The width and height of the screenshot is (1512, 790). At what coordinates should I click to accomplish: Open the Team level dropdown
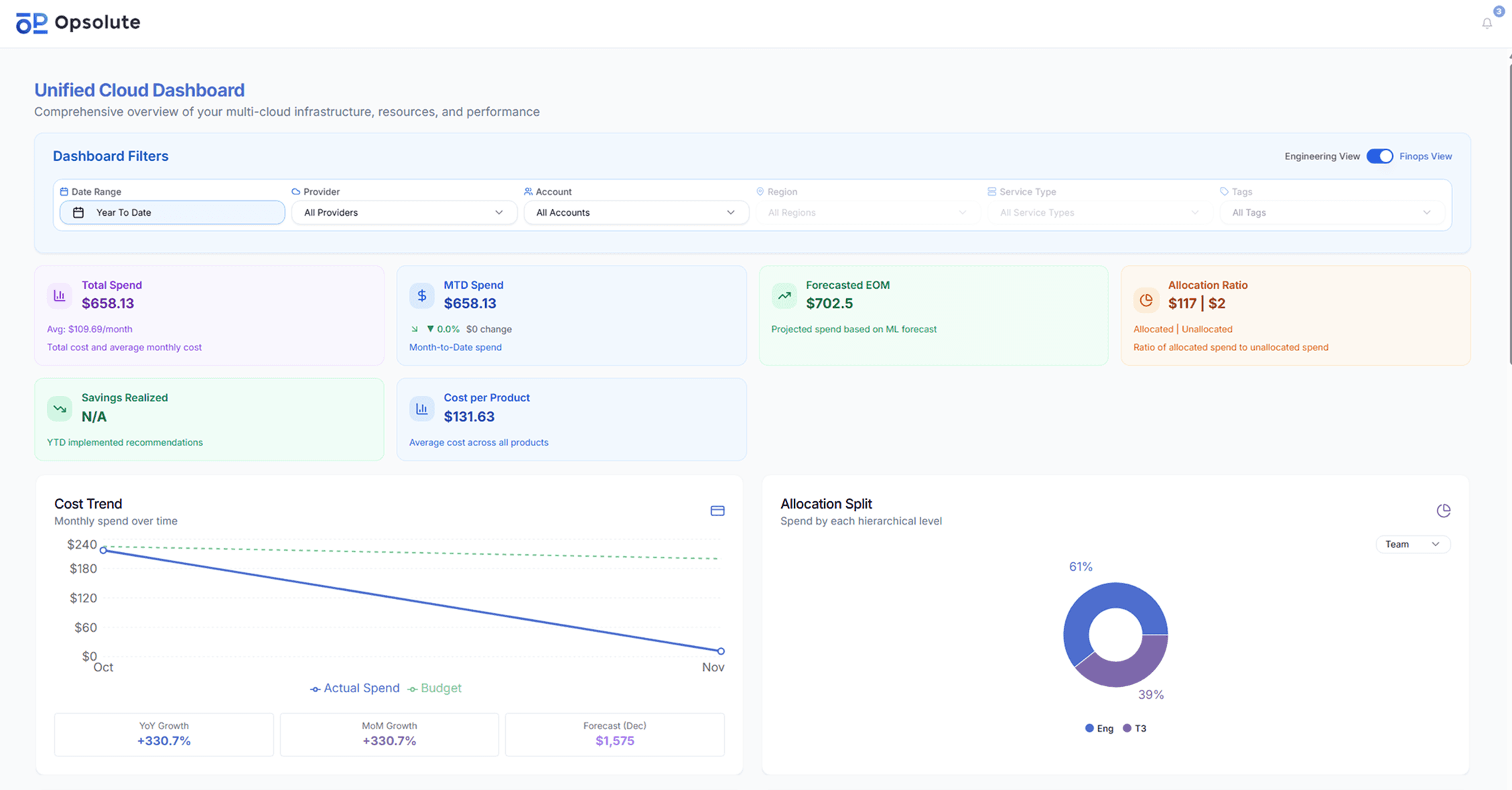[x=1412, y=544]
